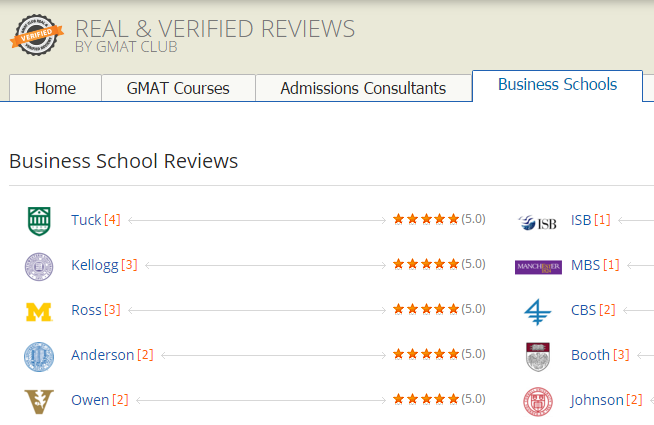
Task: Click the Tuck school shield logo
Action: tap(38, 221)
